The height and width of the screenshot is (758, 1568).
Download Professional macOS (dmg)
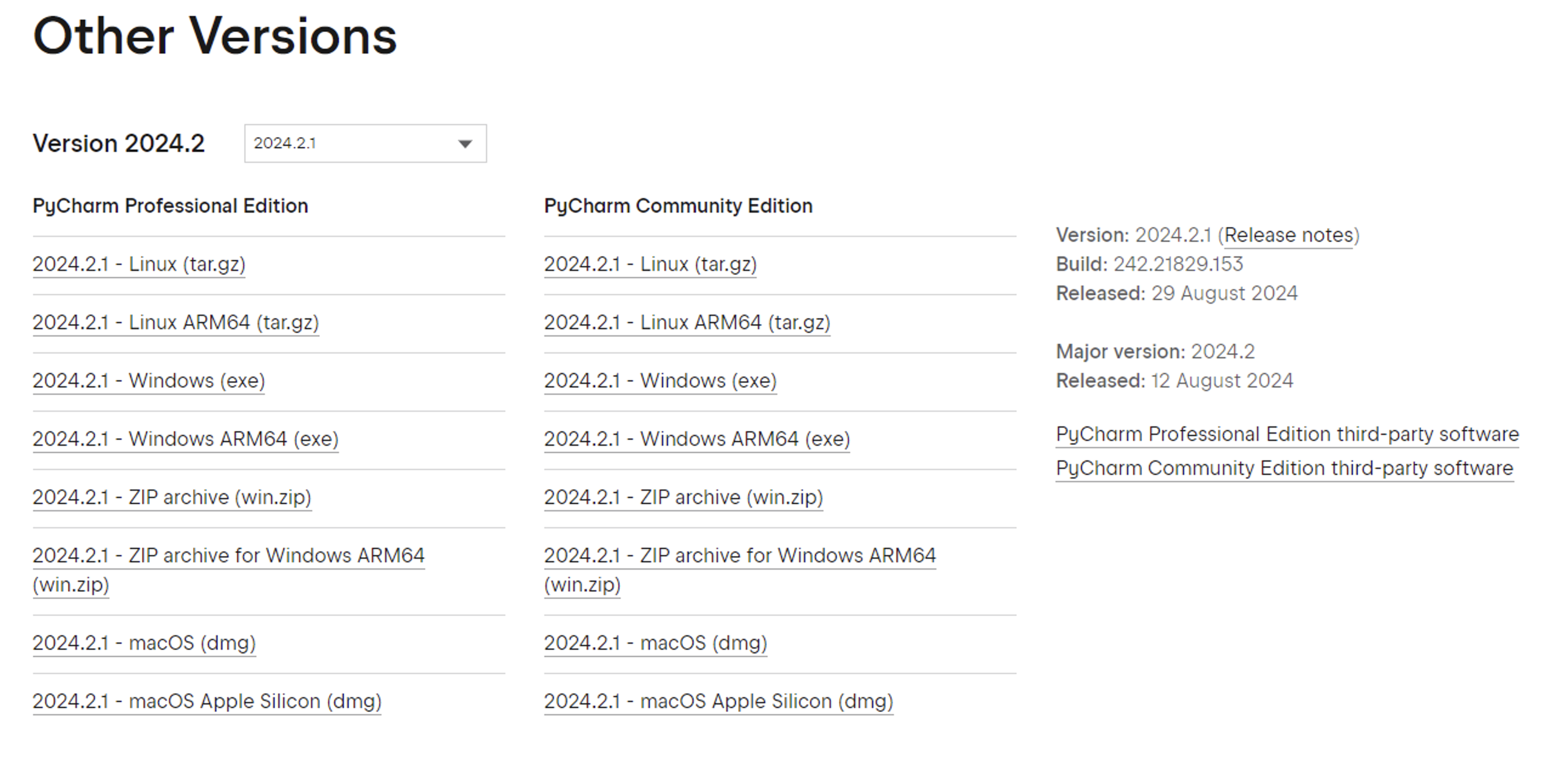(x=144, y=643)
